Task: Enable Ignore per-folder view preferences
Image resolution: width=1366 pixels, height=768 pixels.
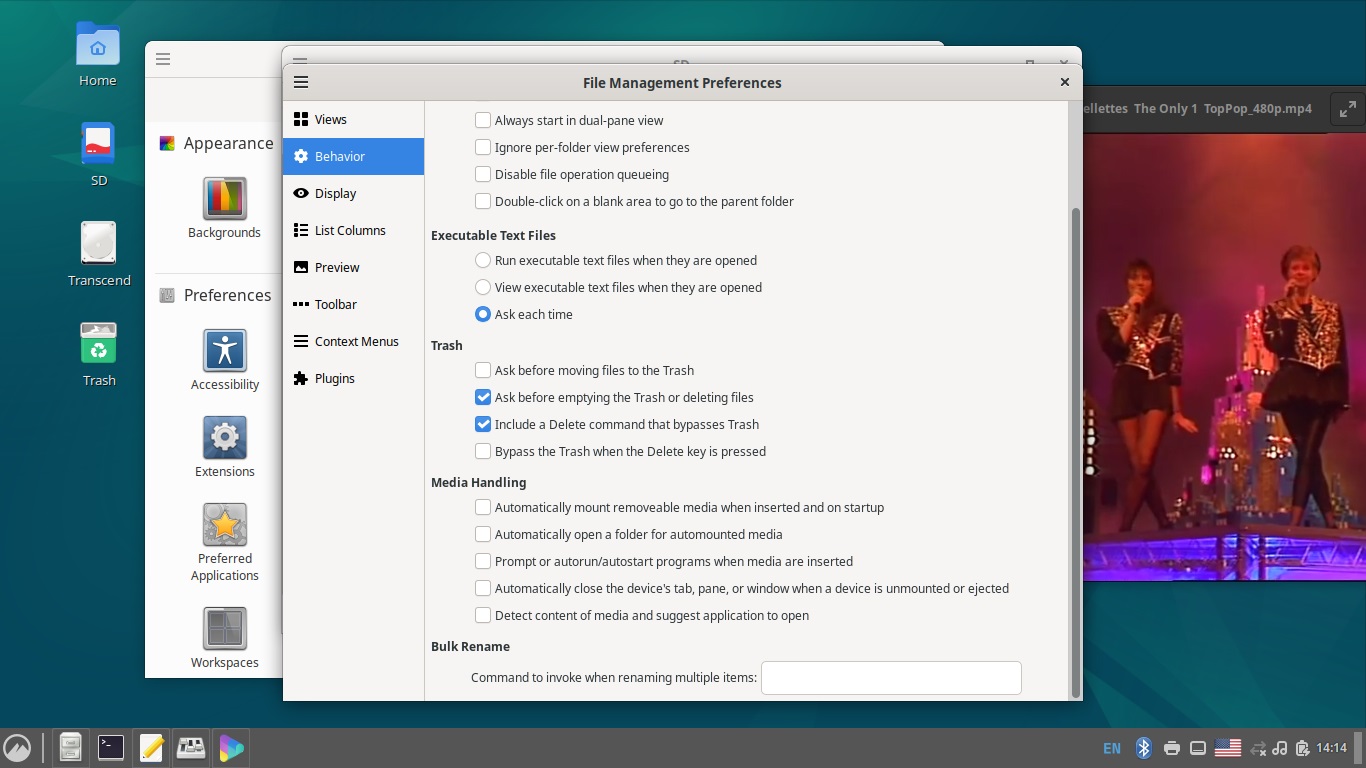Action: (483, 147)
